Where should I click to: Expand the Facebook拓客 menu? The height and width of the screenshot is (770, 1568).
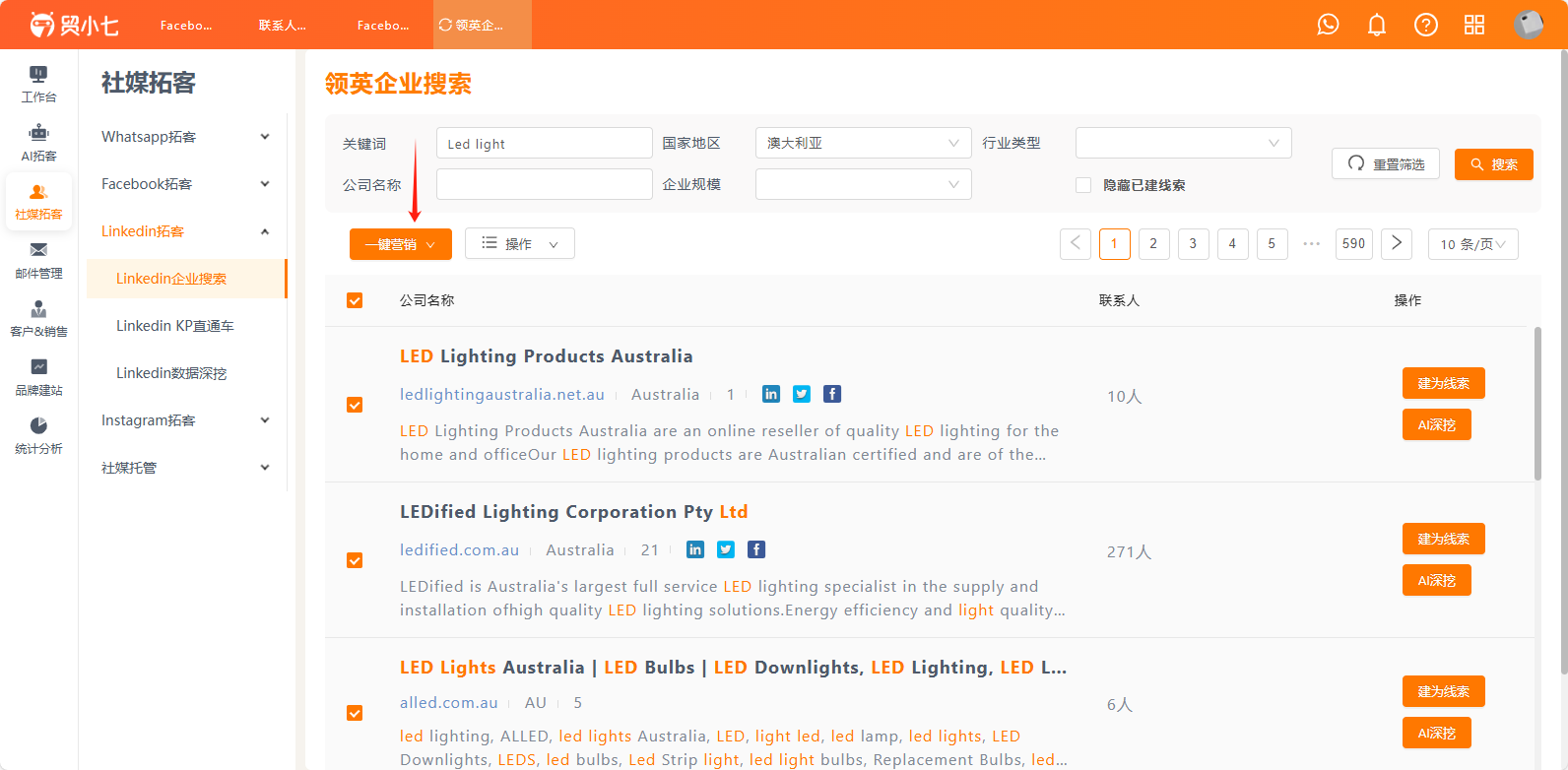coord(186,184)
